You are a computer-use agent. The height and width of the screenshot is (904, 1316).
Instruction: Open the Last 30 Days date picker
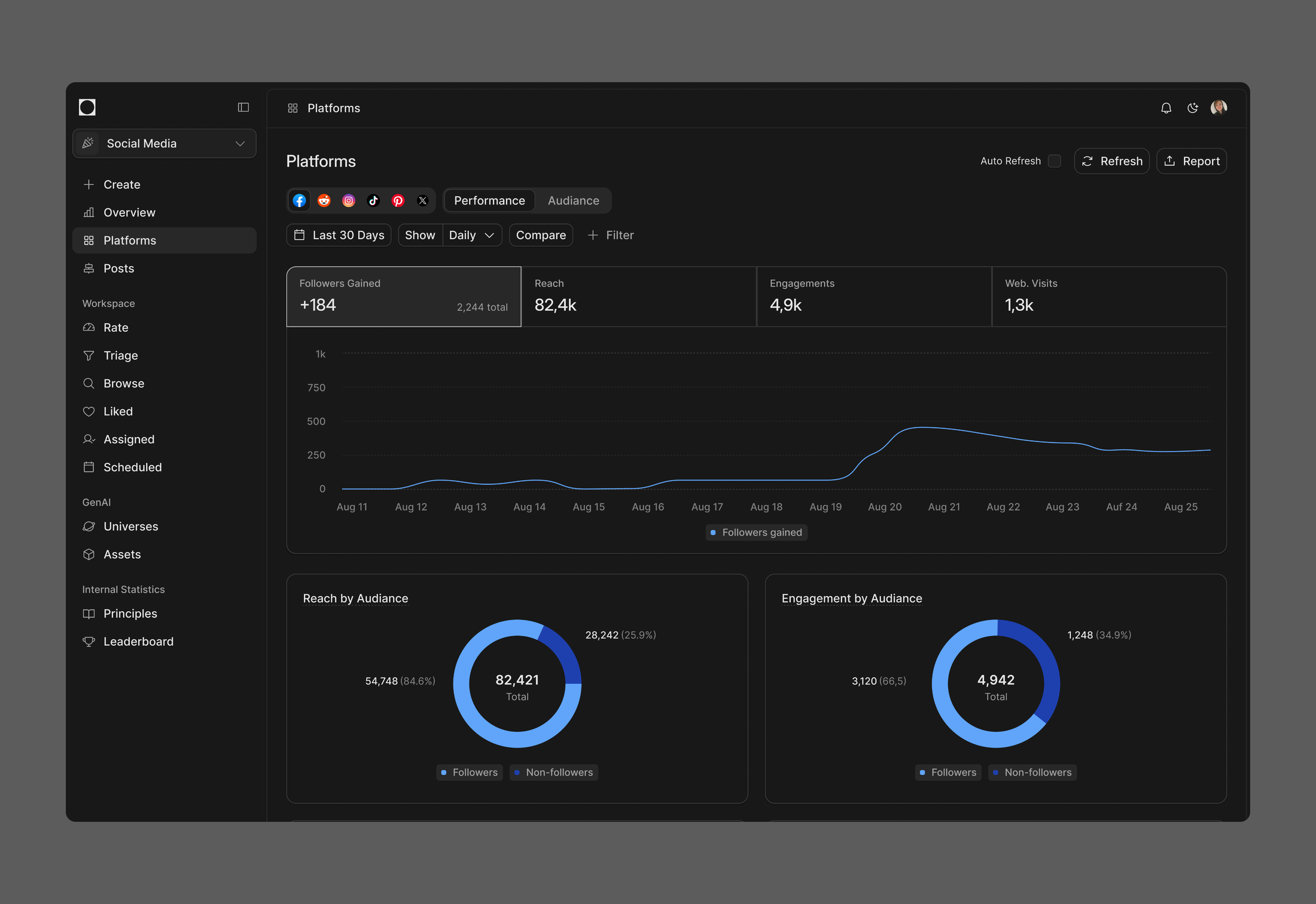click(x=339, y=236)
